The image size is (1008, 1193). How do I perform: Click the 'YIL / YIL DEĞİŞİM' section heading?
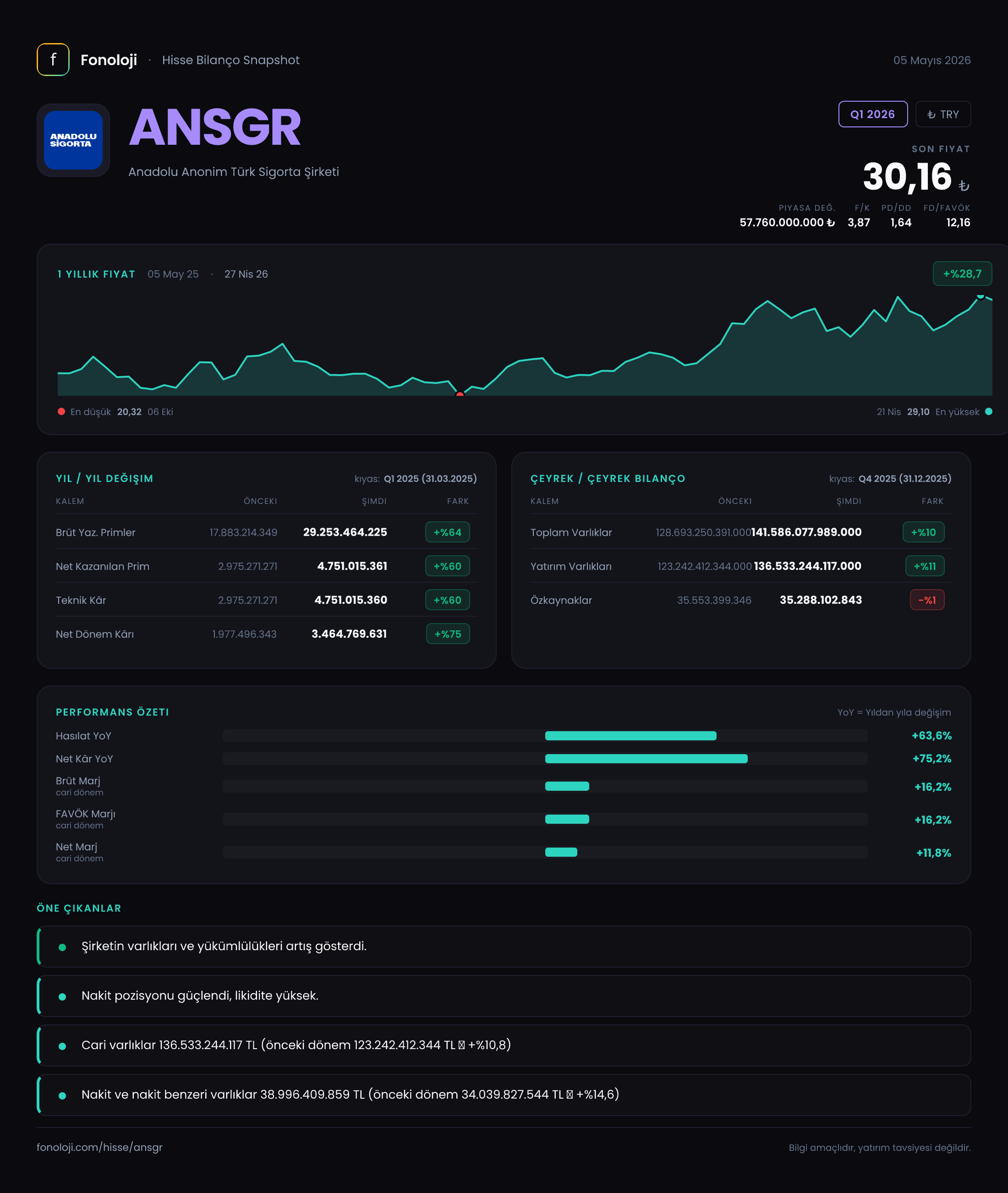[x=104, y=479]
